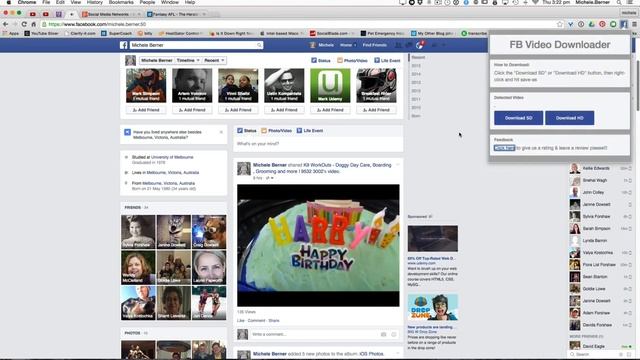Screen dimensions: 640x360
Task: Play the Happy Birthday cake video
Action: coord(318,245)
